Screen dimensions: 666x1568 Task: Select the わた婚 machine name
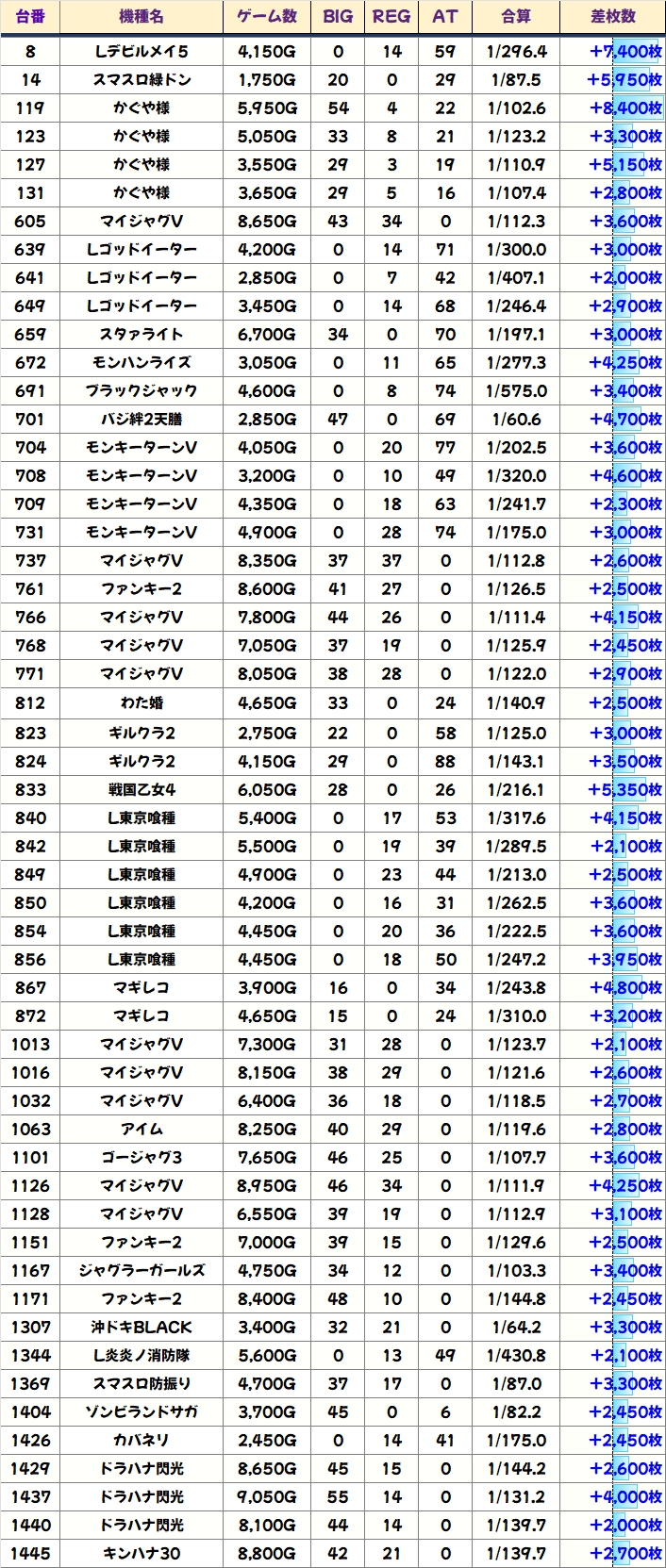click(142, 702)
